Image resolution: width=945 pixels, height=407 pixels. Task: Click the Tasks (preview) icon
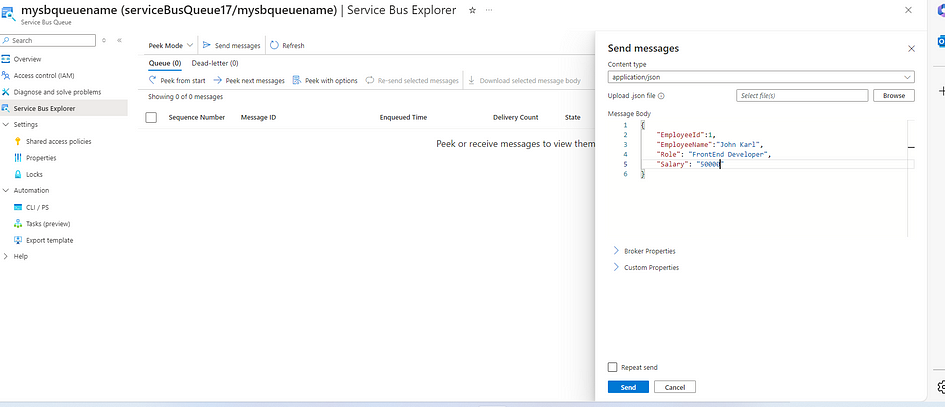pos(18,224)
